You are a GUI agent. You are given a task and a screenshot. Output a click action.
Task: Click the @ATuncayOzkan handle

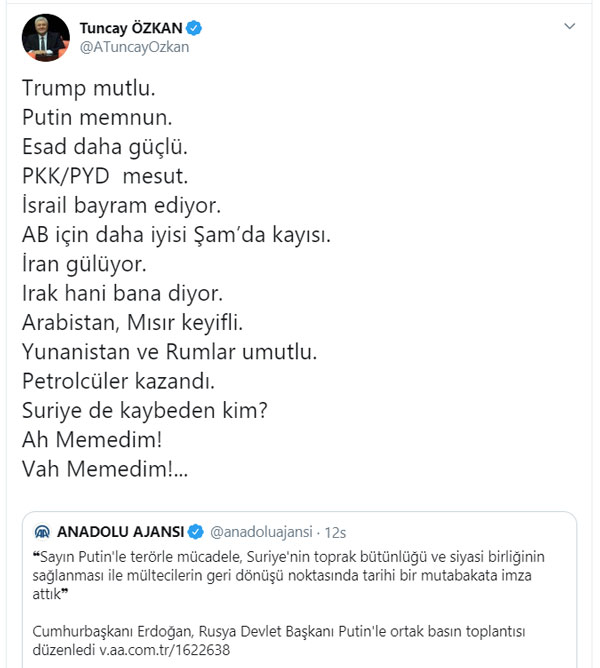click(x=133, y=46)
